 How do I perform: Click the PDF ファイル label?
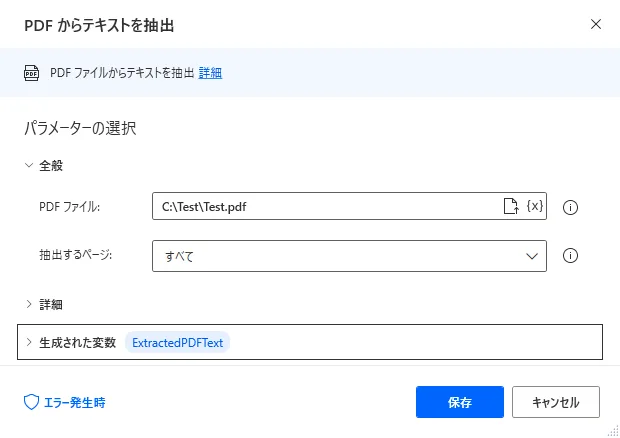click(77, 207)
